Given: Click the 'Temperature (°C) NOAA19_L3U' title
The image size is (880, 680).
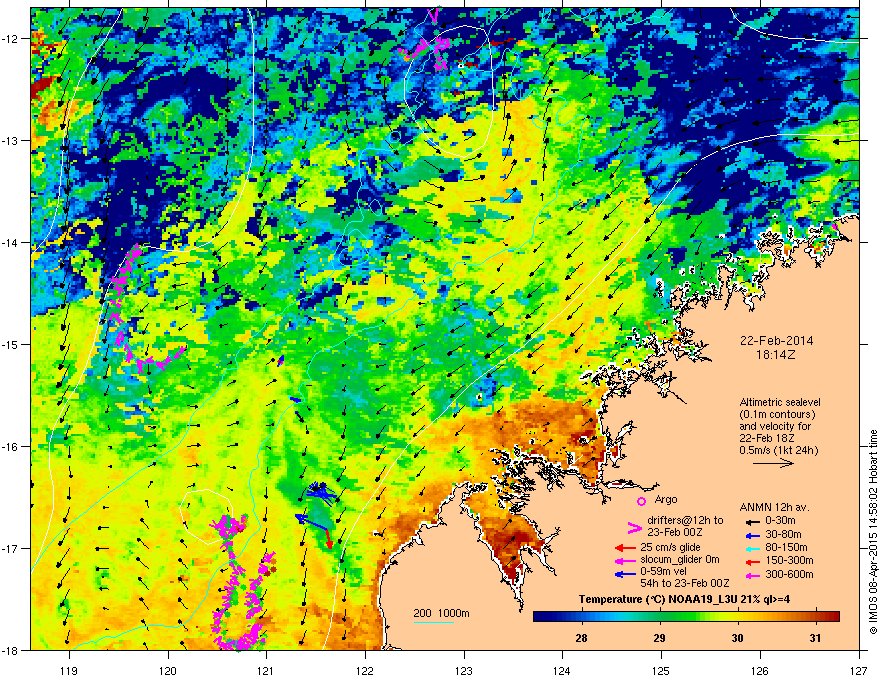Looking at the screenshot, I should tap(657, 600).
